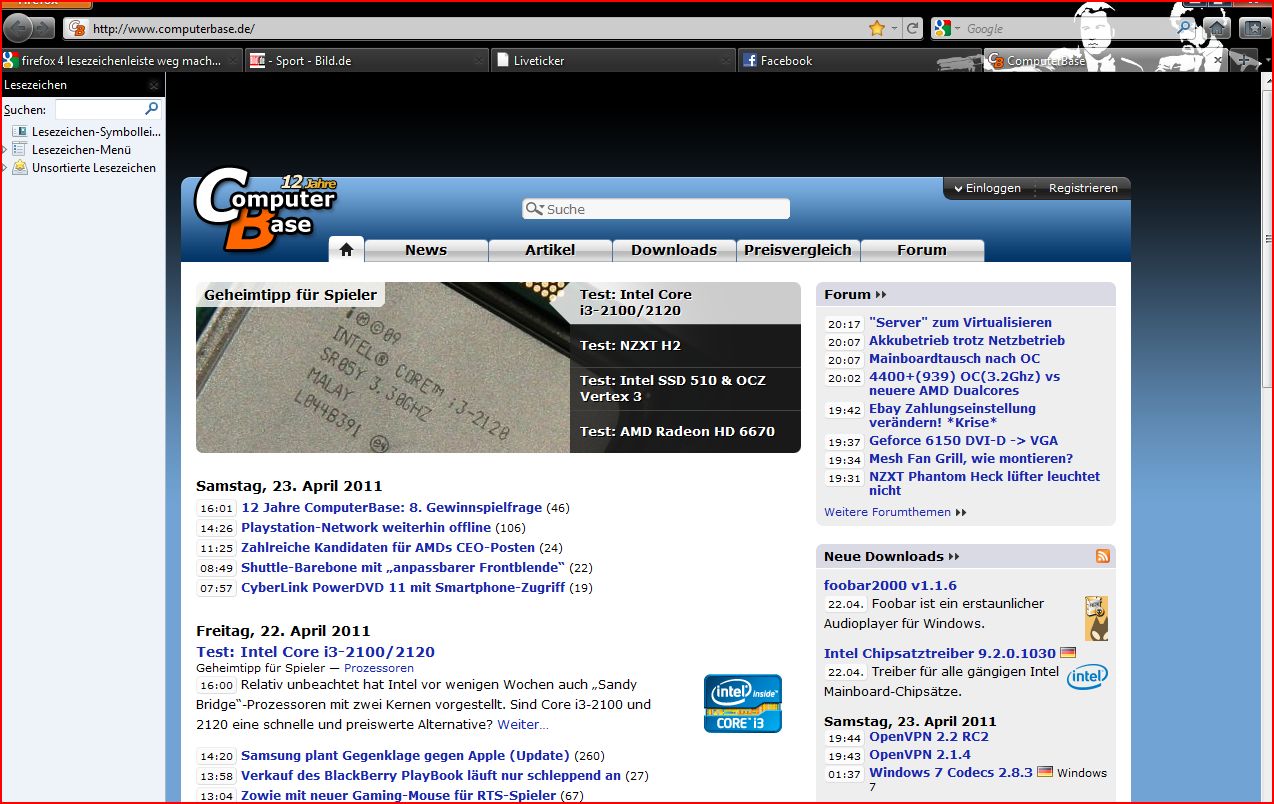The height and width of the screenshot is (804, 1274).
Task: Open the News navigation tab
Action: point(426,250)
